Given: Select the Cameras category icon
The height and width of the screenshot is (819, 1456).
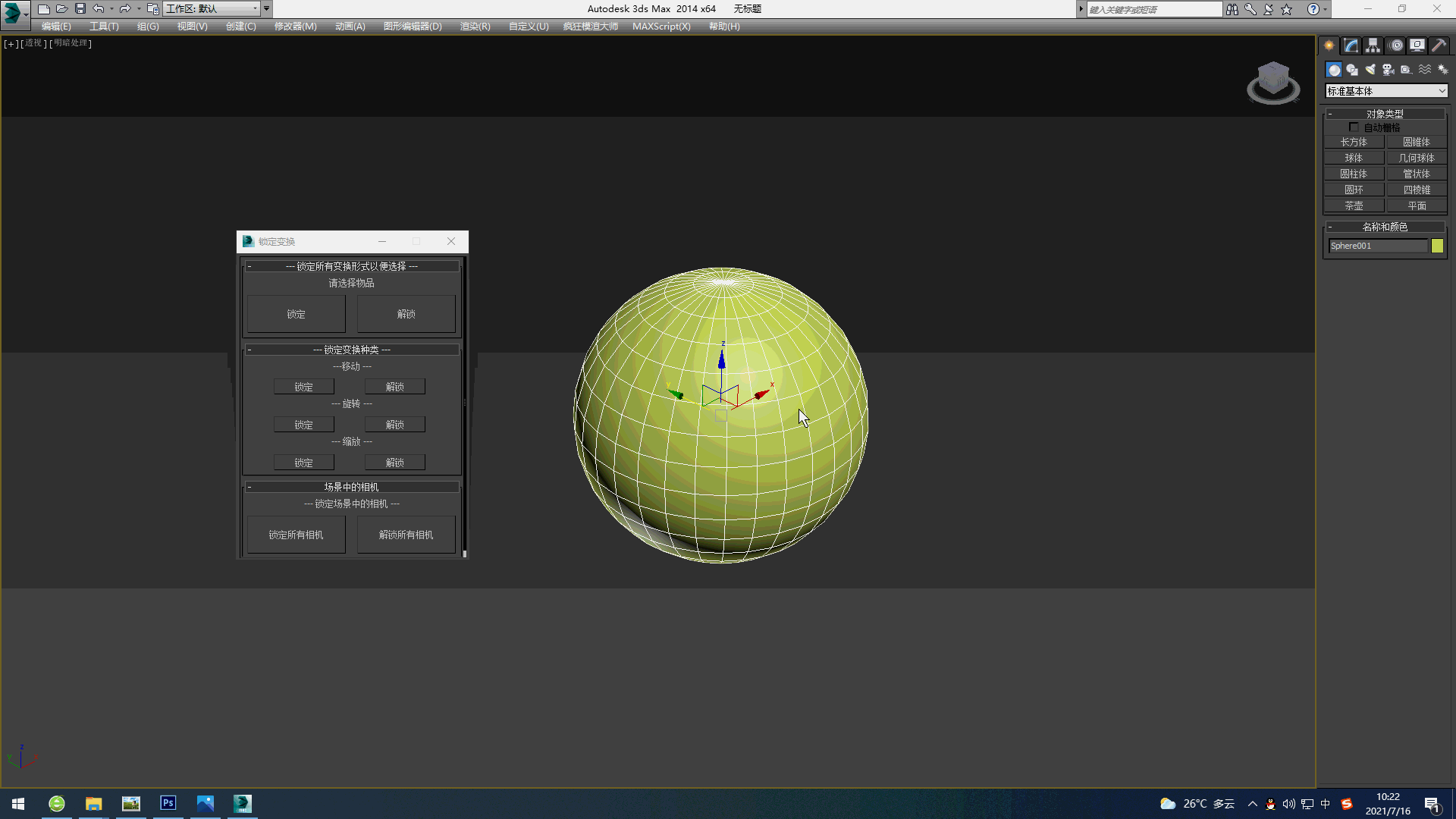Looking at the screenshot, I should pyautogui.click(x=1388, y=70).
